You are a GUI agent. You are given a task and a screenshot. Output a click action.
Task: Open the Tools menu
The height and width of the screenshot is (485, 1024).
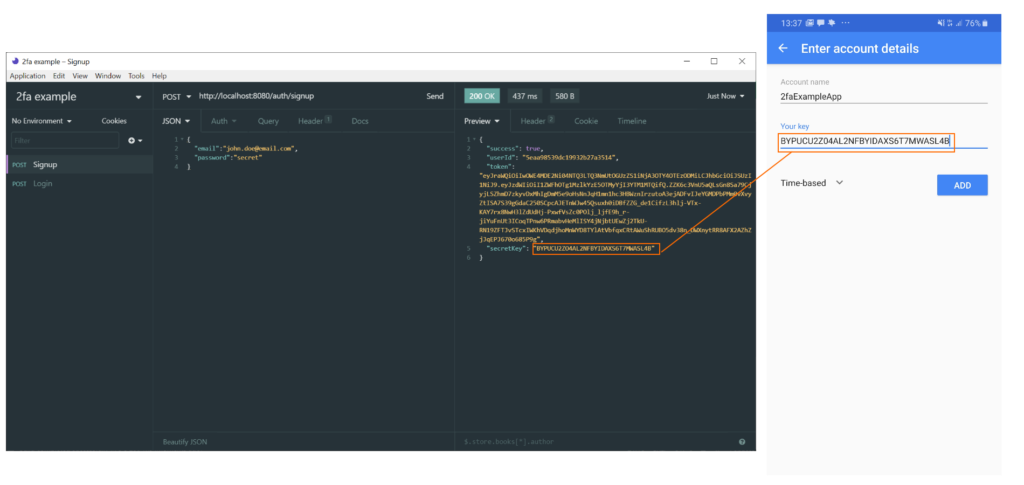click(x=136, y=76)
